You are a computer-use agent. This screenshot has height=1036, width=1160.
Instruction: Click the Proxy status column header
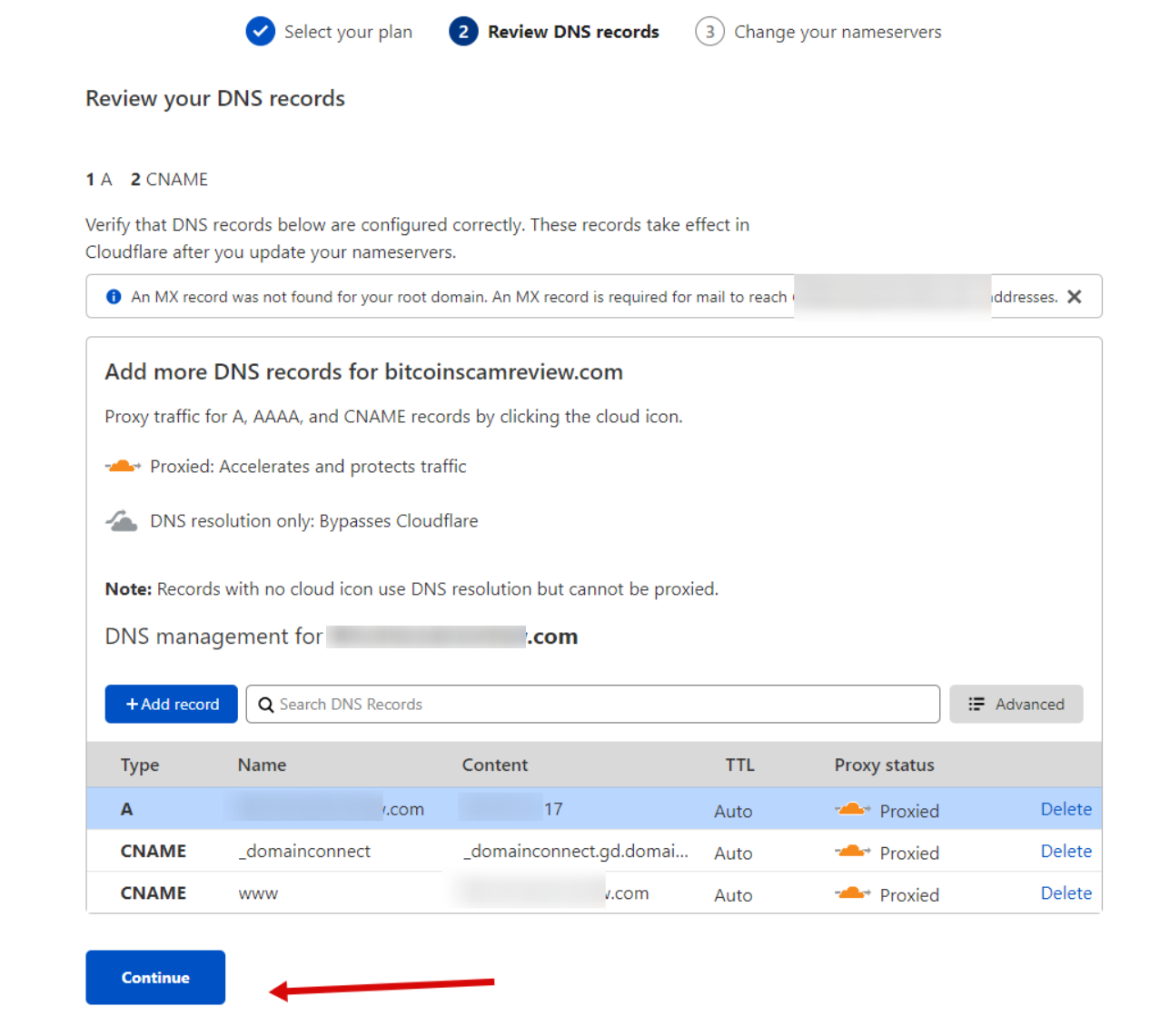pos(885,765)
